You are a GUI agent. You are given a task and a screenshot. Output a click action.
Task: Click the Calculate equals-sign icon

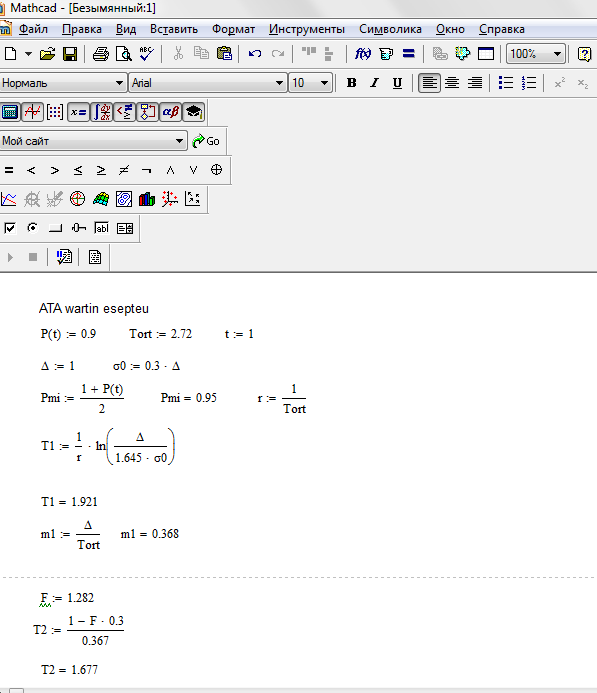[x=409, y=54]
